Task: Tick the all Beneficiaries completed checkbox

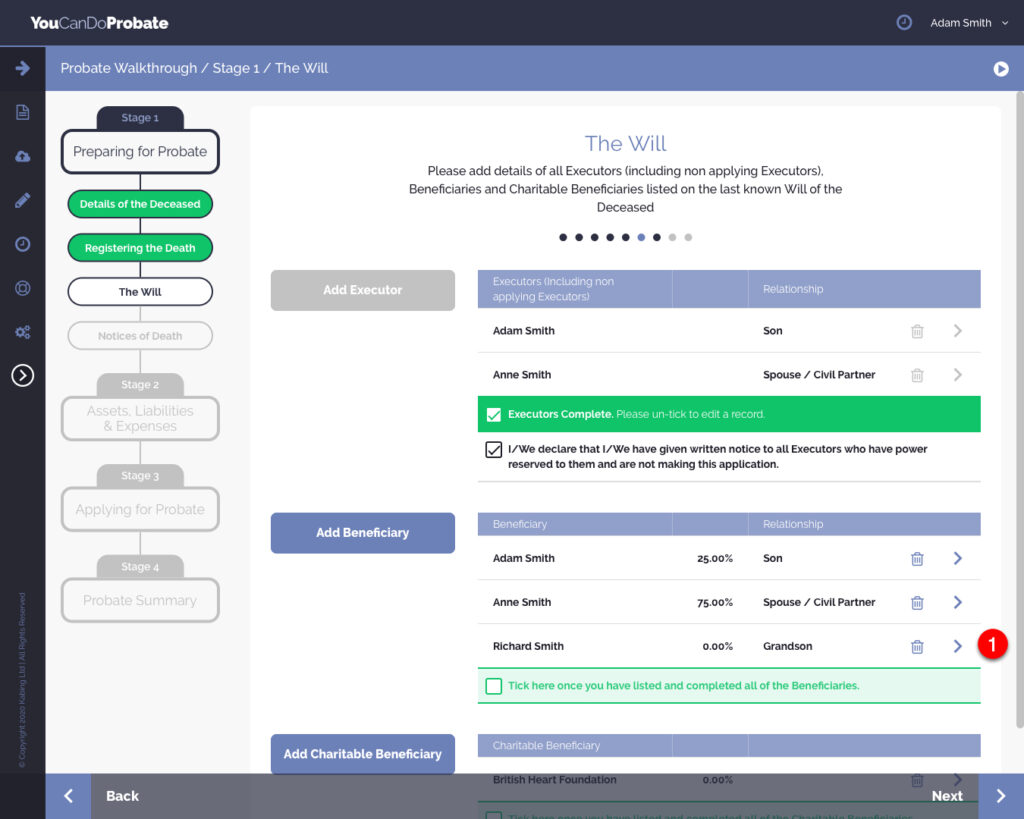Action: [494, 686]
